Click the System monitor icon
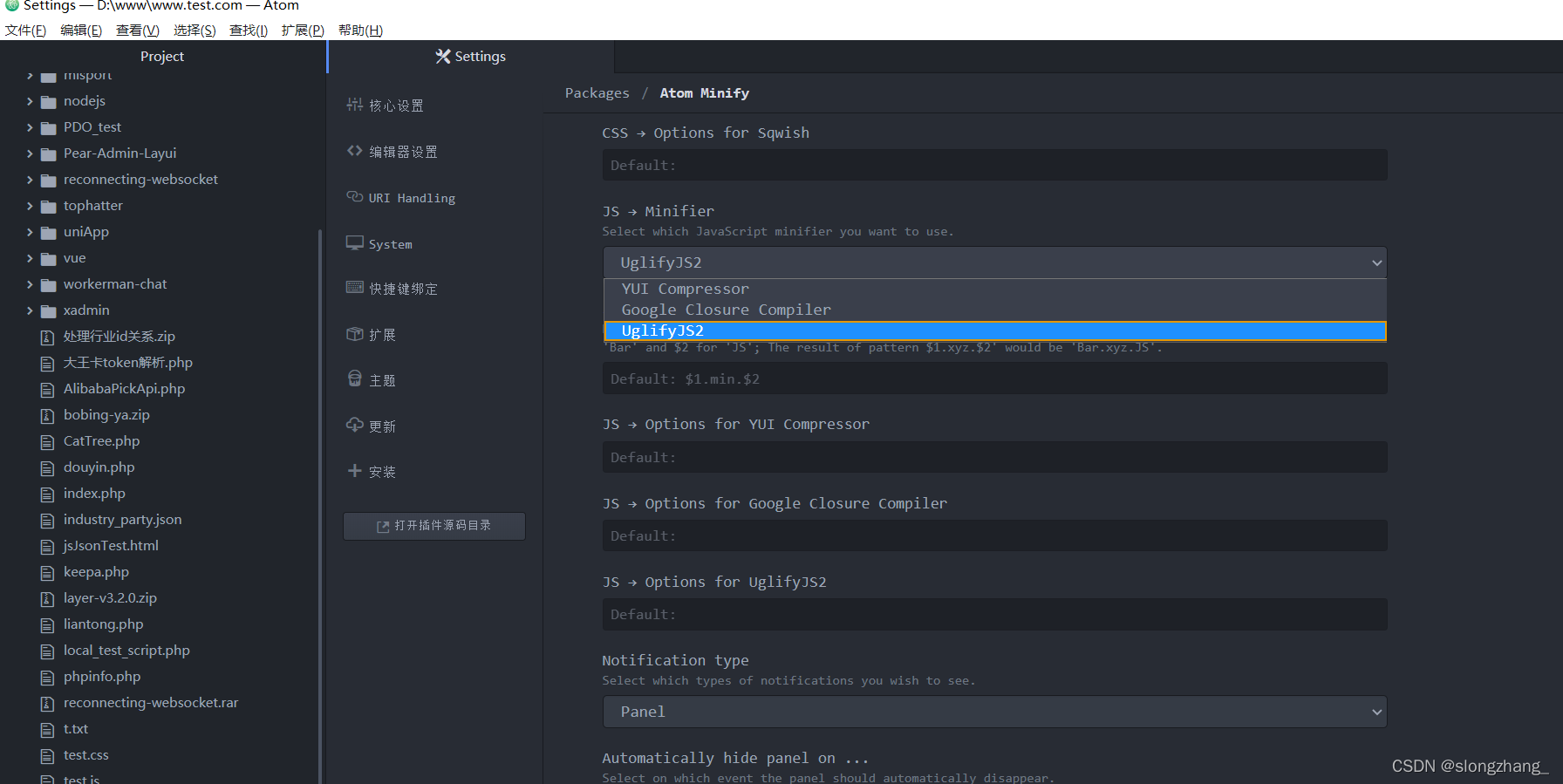Screen dimensions: 1563x784 pos(354,243)
